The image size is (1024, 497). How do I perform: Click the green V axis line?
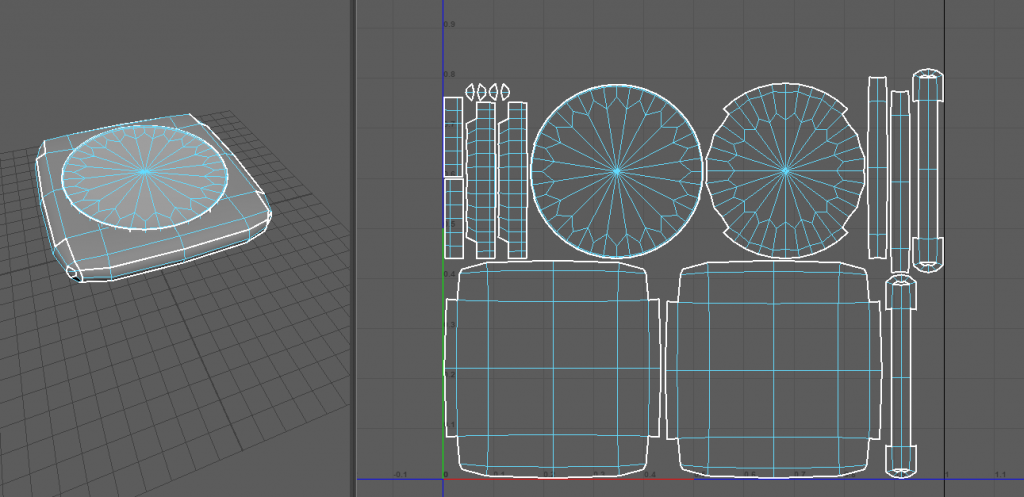[x=444, y=350]
